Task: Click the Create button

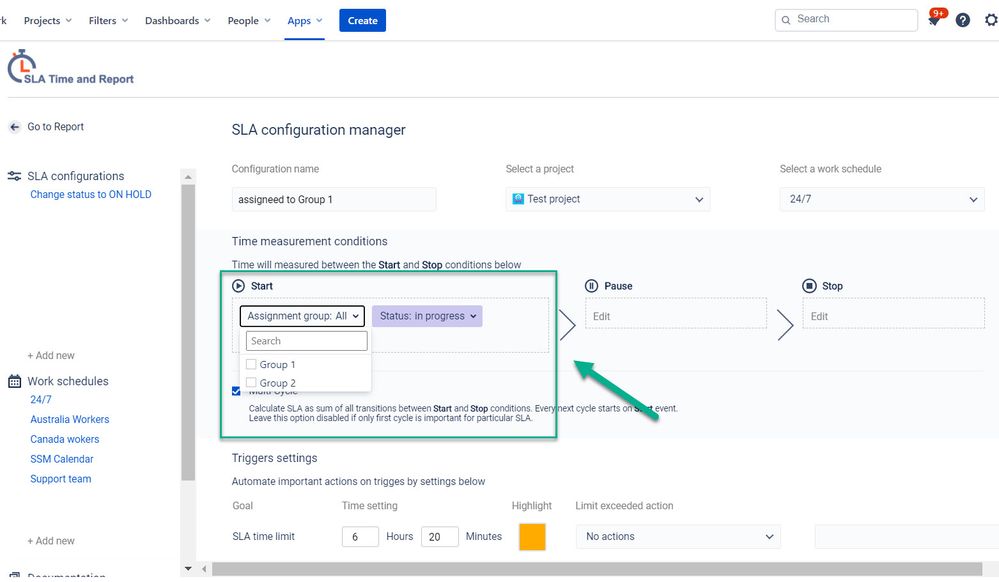Action: click(x=363, y=20)
